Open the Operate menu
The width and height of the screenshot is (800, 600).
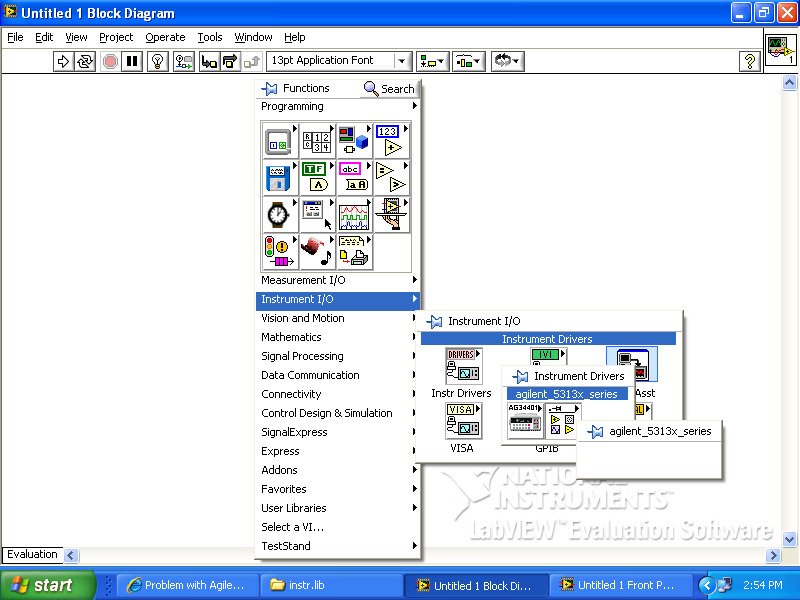tap(165, 37)
